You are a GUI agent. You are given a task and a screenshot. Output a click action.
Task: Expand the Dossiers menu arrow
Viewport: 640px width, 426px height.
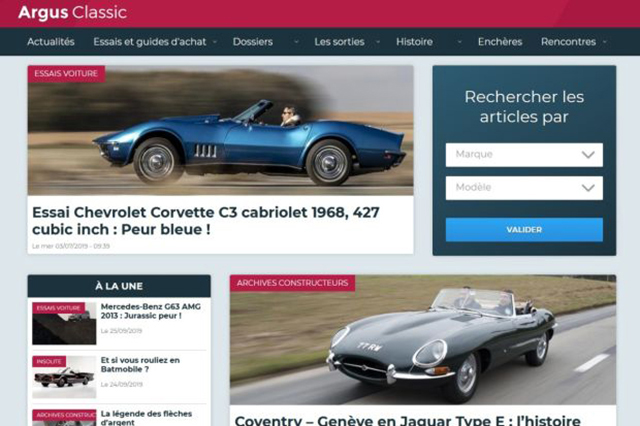296,42
